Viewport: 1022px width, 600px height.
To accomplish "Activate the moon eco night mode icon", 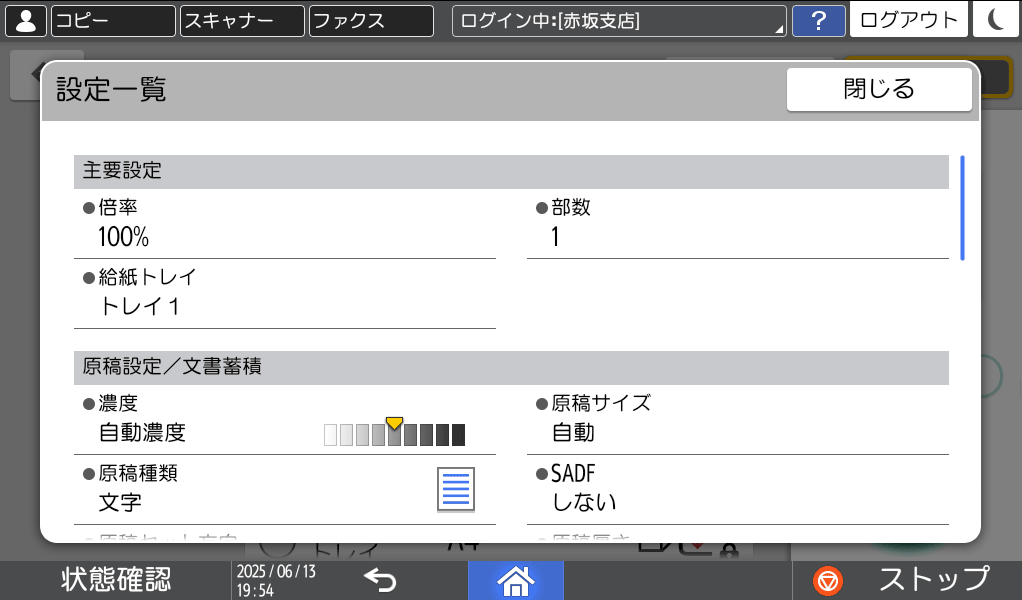I will (x=996, y=20).
